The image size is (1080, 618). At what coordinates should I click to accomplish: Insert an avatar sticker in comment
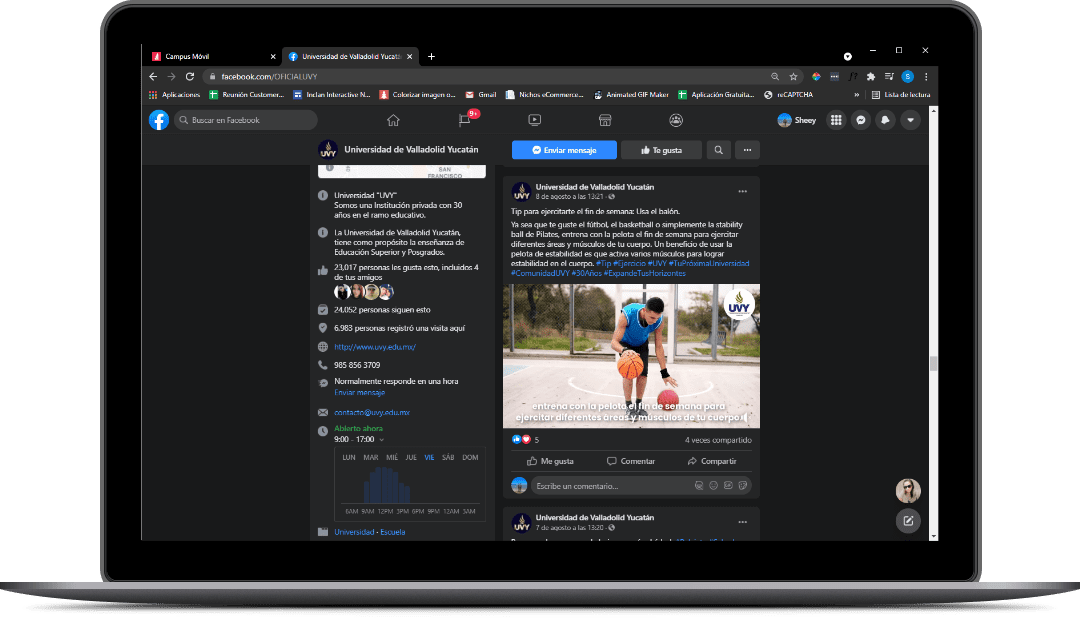(699, 486)
